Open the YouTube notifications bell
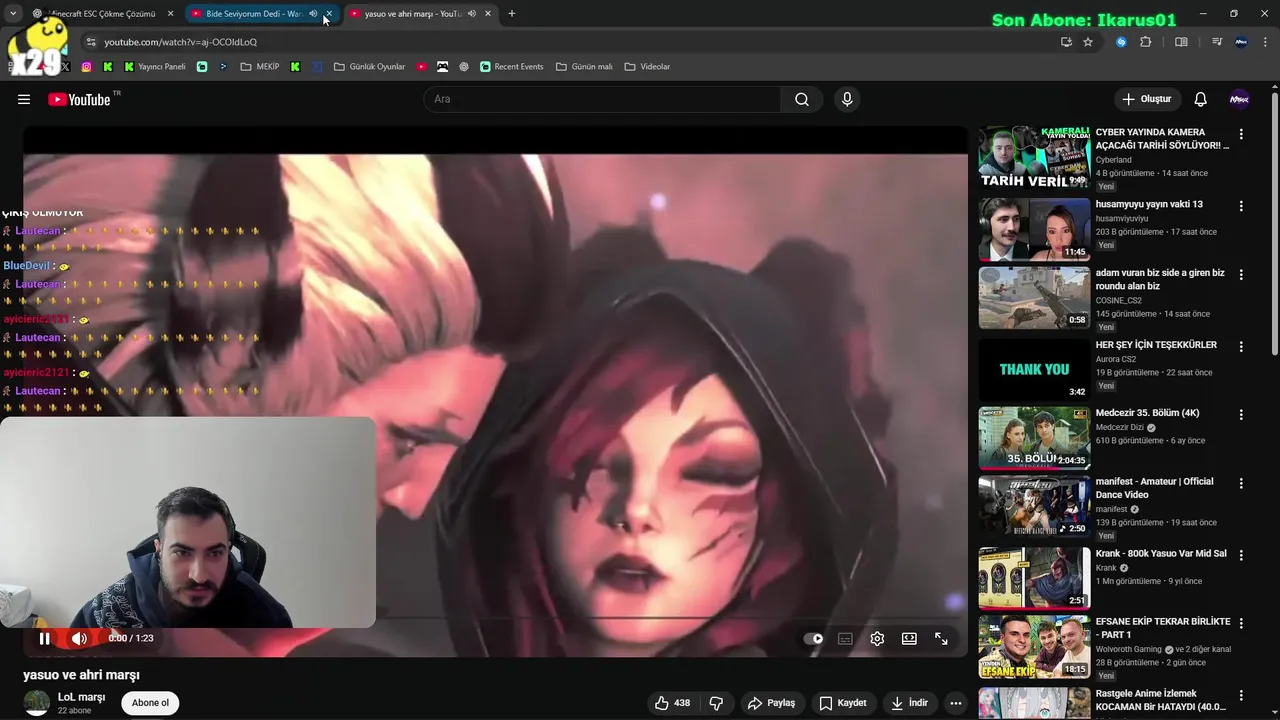 tap(1201, 99)
